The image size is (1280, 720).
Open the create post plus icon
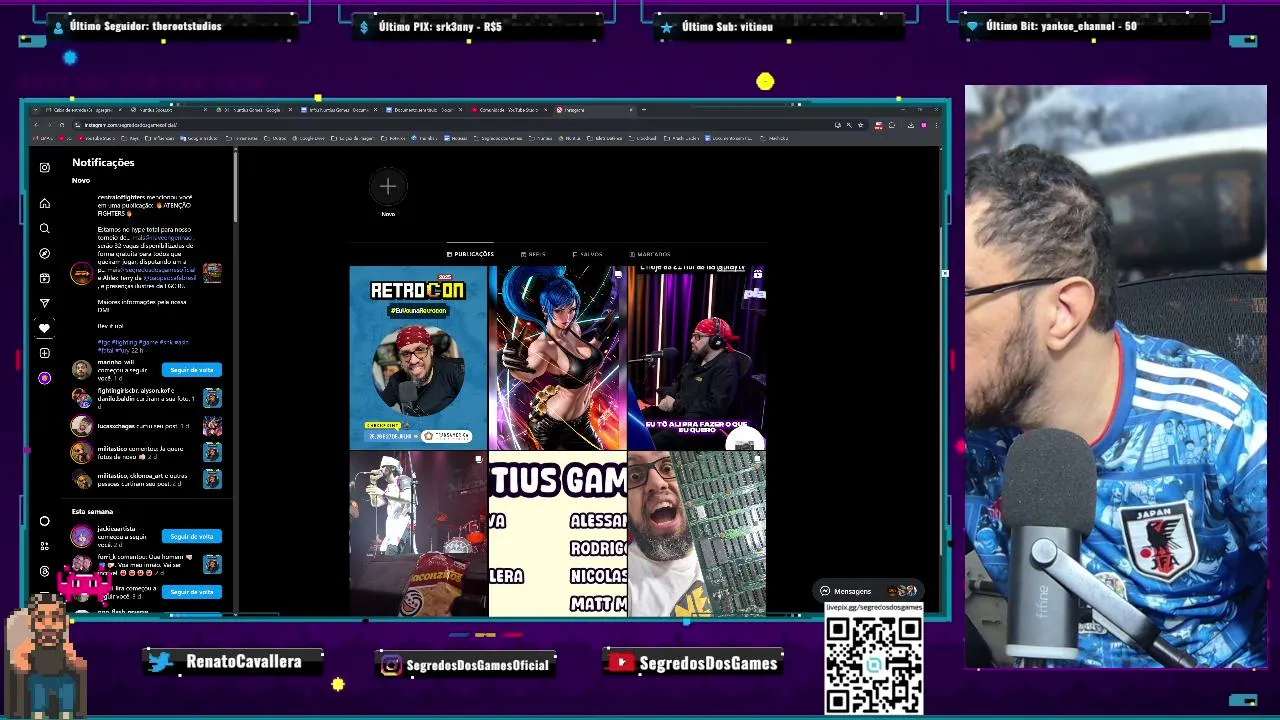44,353
